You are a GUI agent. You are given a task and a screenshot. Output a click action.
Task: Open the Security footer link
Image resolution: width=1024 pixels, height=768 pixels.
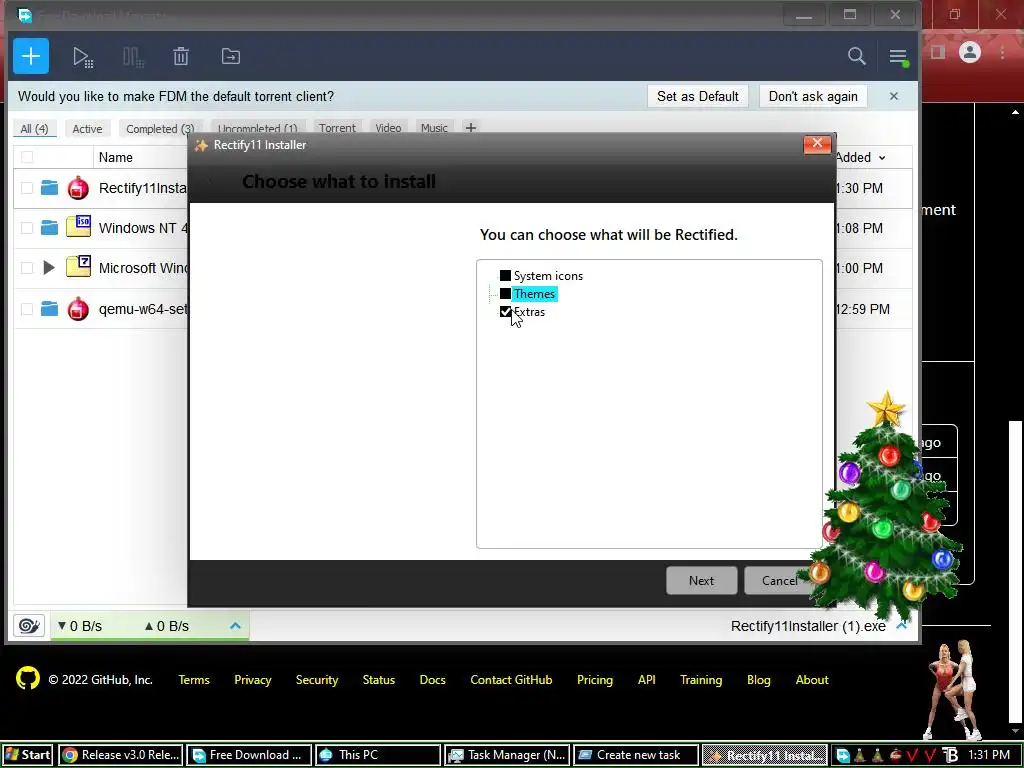coord(317,680)
